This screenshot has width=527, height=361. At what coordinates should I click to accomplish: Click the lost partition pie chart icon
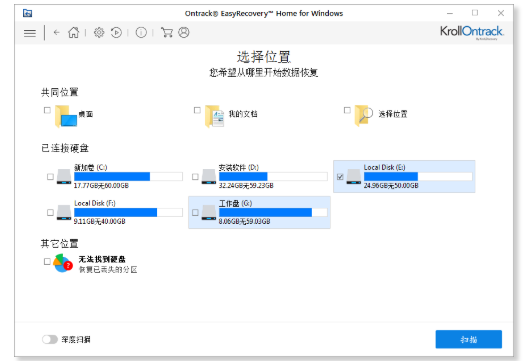(x=63, y=263)
